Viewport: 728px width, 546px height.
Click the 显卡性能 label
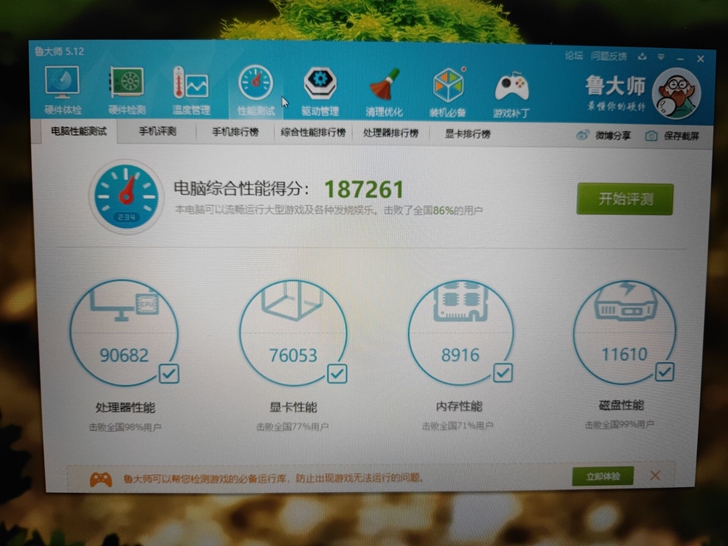pos(293,407)
